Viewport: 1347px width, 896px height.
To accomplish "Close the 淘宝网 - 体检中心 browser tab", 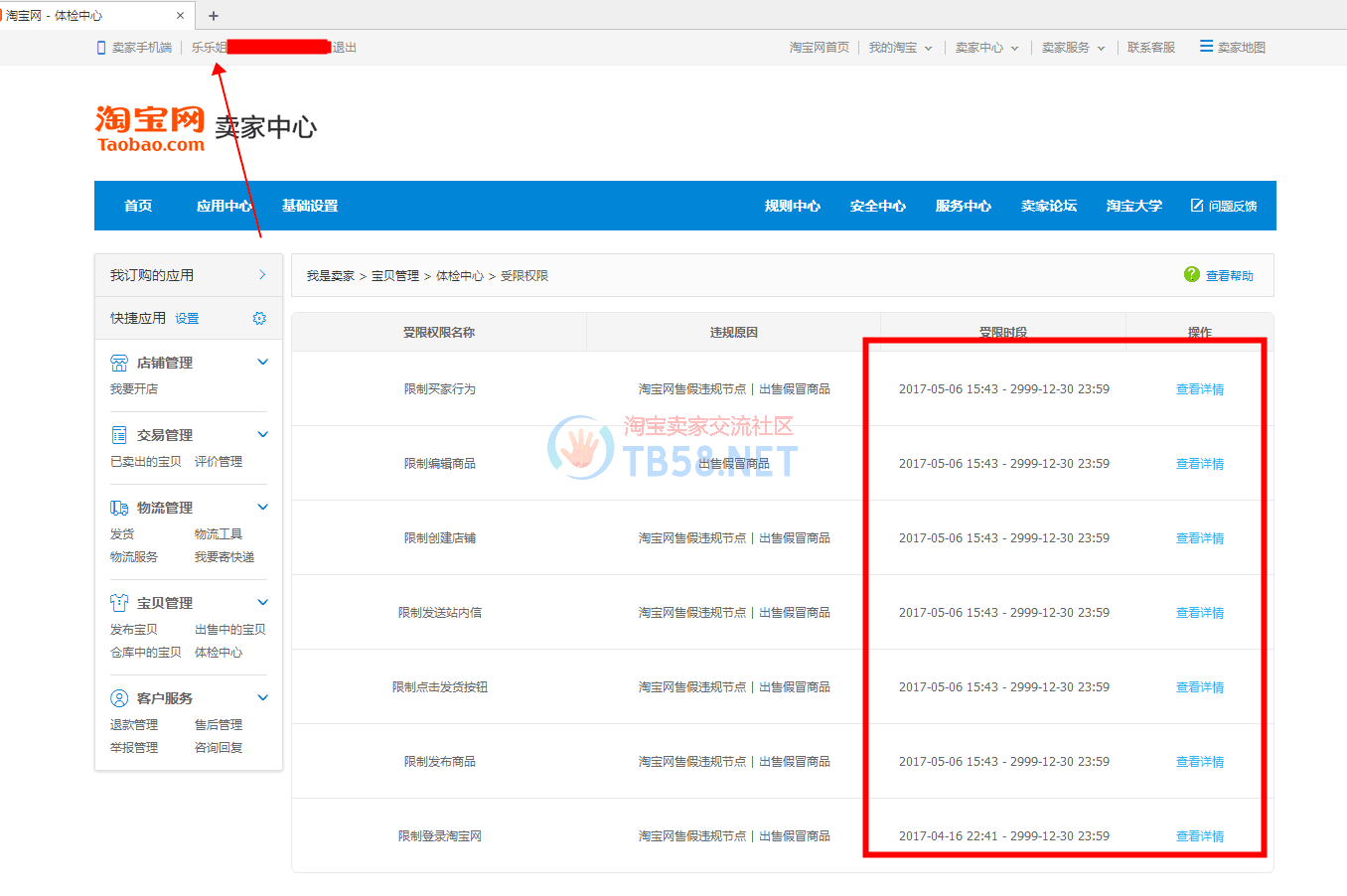I will [x=180, y=15].
